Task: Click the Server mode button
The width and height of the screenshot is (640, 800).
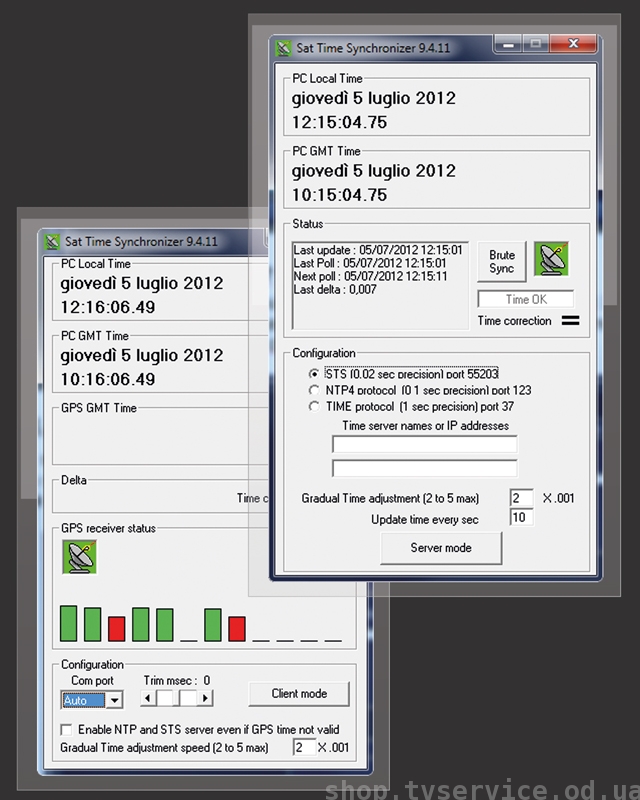Action: point(440,548)
